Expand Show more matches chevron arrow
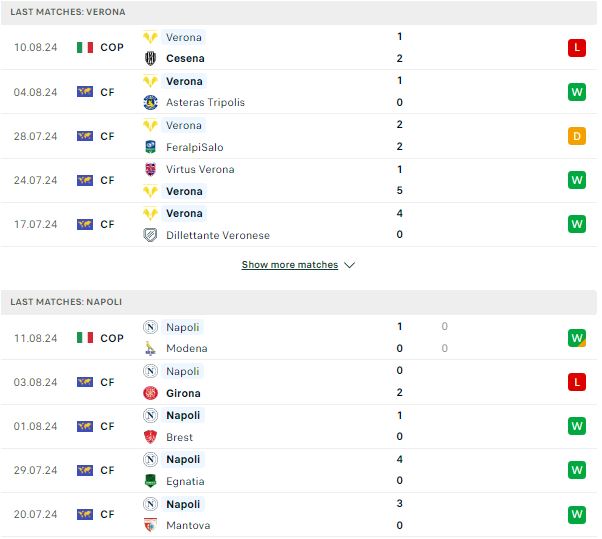This screenshot has width=602, height=539. point(349,265)
